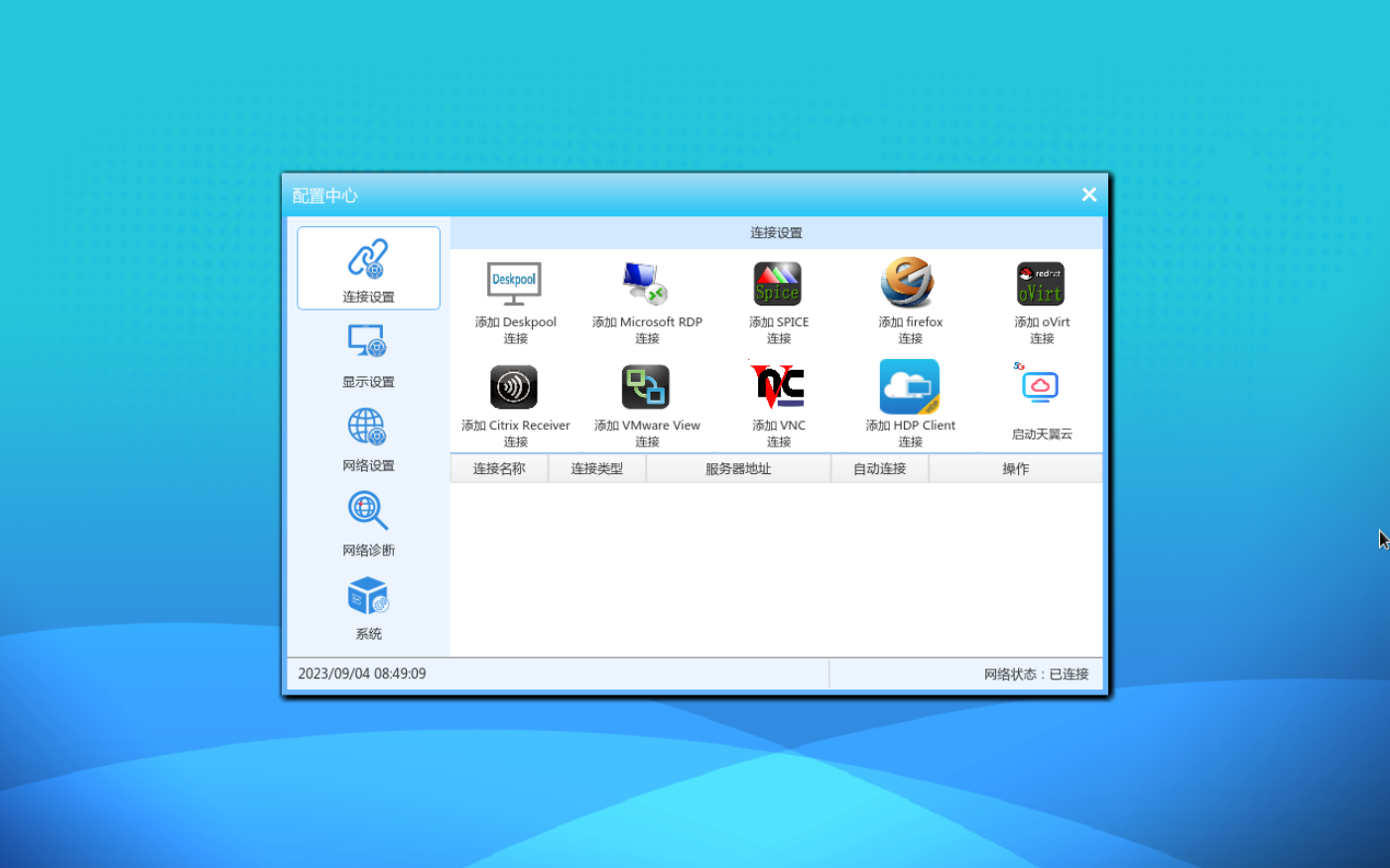
Task: Launch 启动天翼云 cloud desktop
Action: [1042, 401]
